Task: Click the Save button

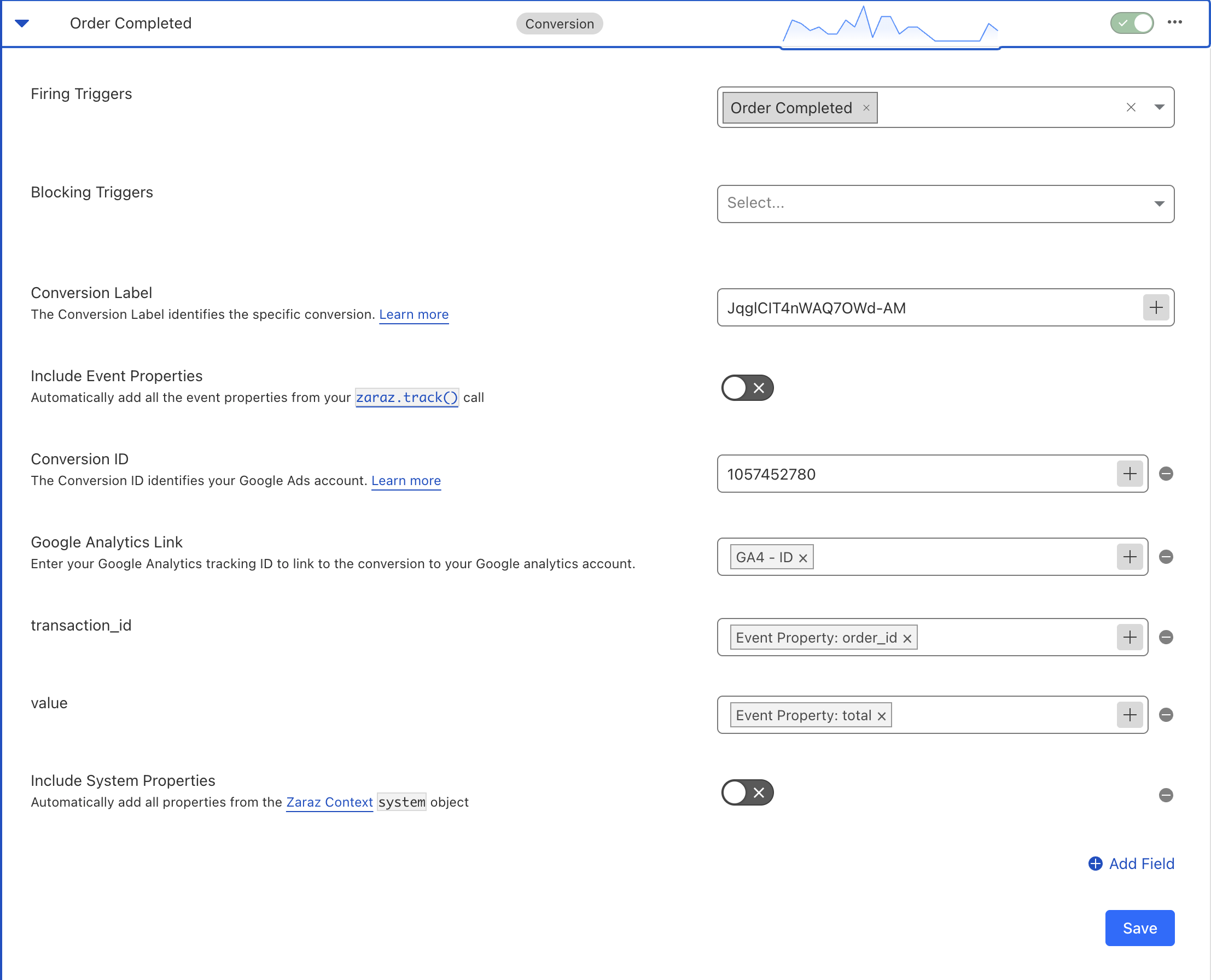Action: click(1139, 928)
